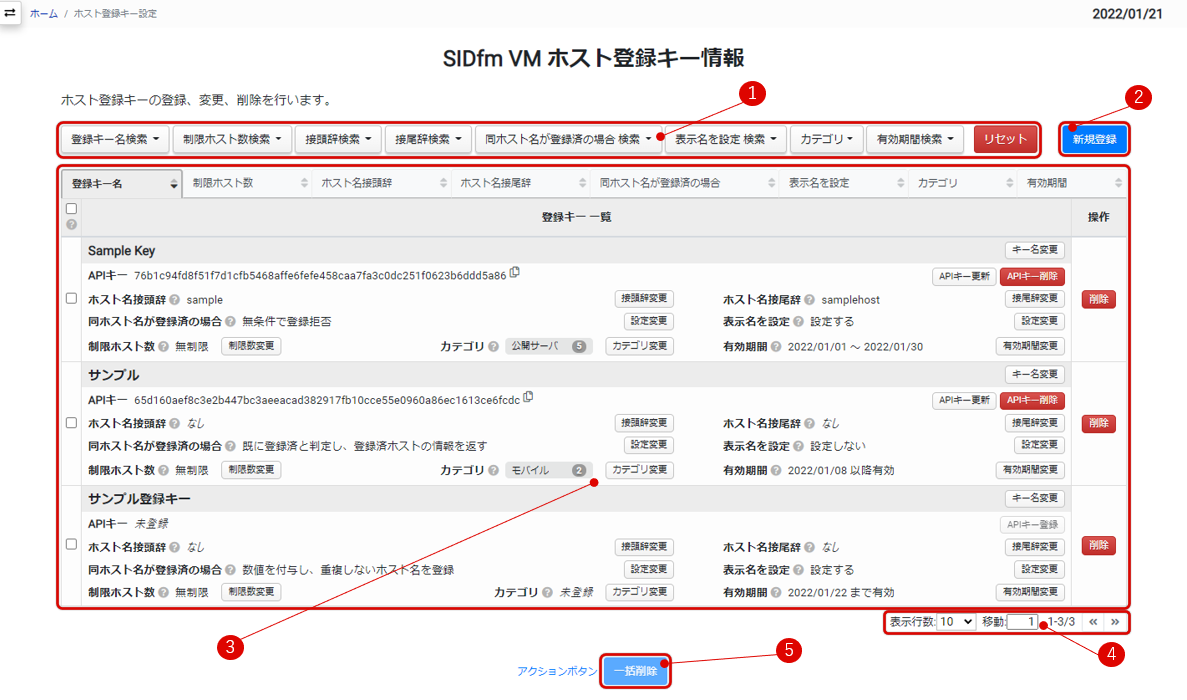Open help icon for Sample Key 有効期間
The image size is (1187, 700).
pos(776,347)
